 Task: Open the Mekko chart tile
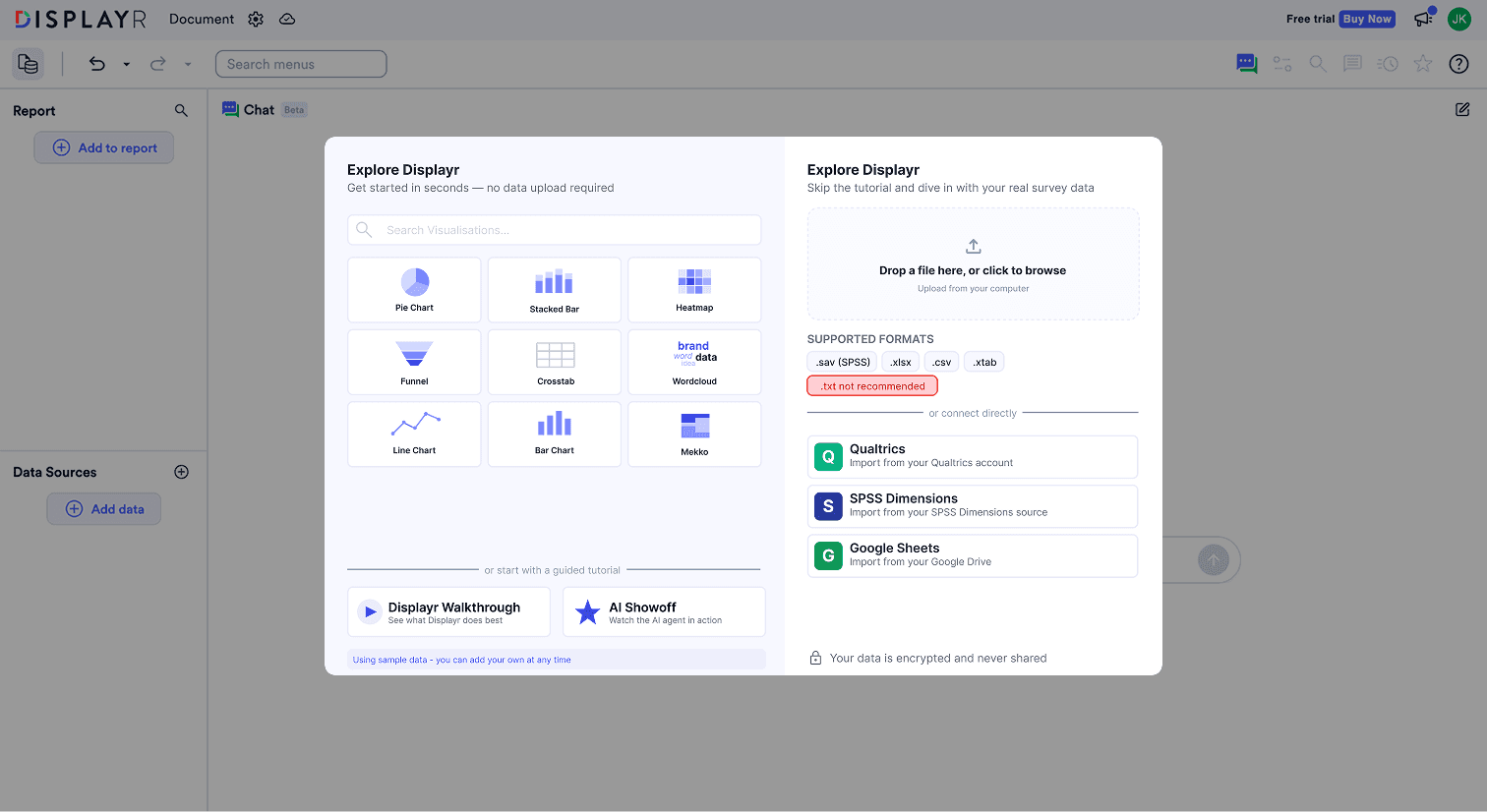pyautogui.click(x=694, y=434)
